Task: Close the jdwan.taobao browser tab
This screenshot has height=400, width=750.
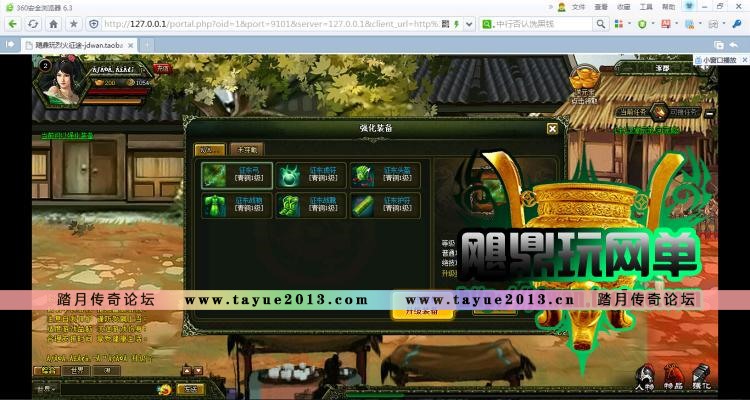Action: [131, 45]
